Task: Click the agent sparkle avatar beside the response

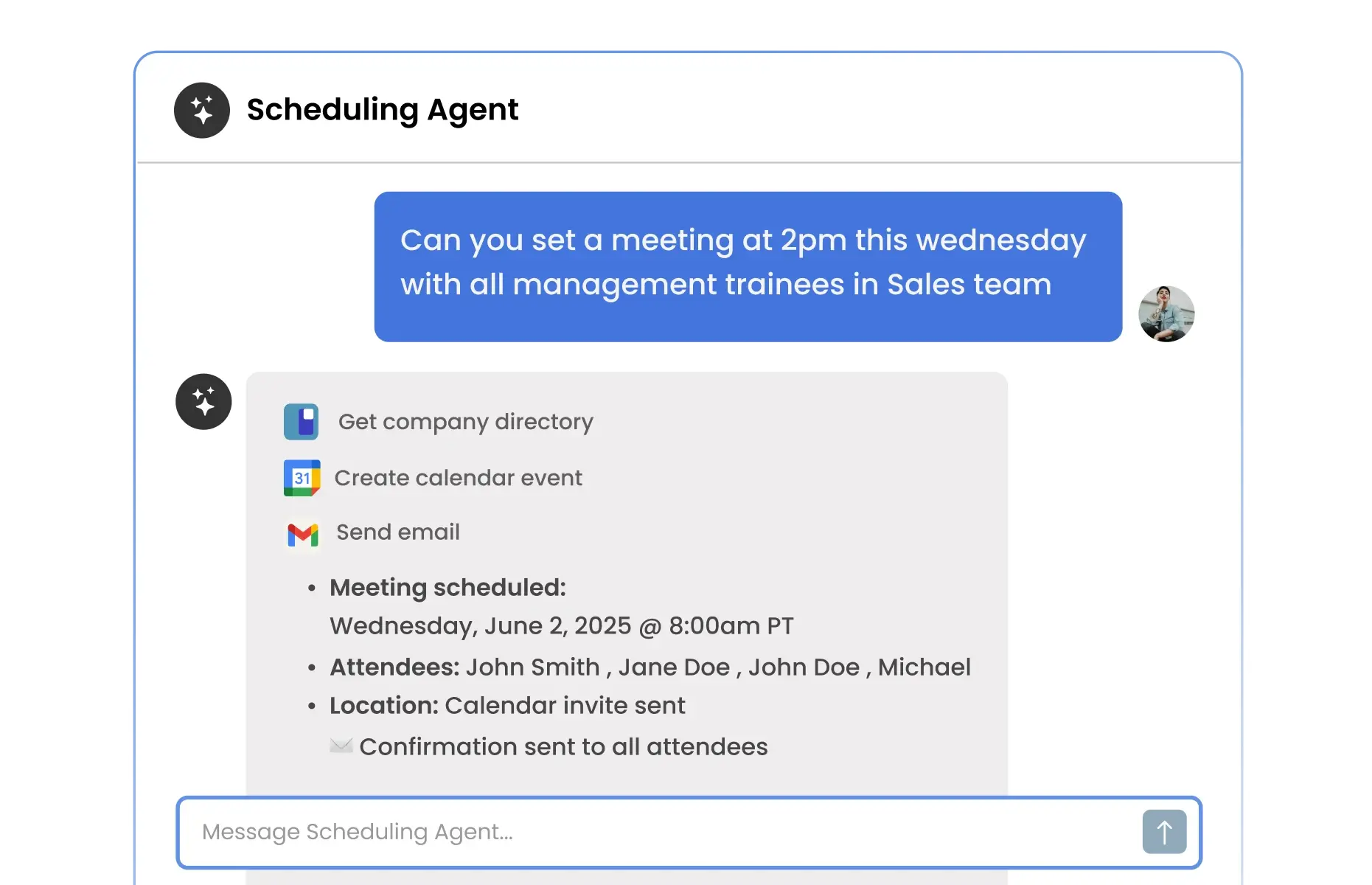Action: [203, 402]
